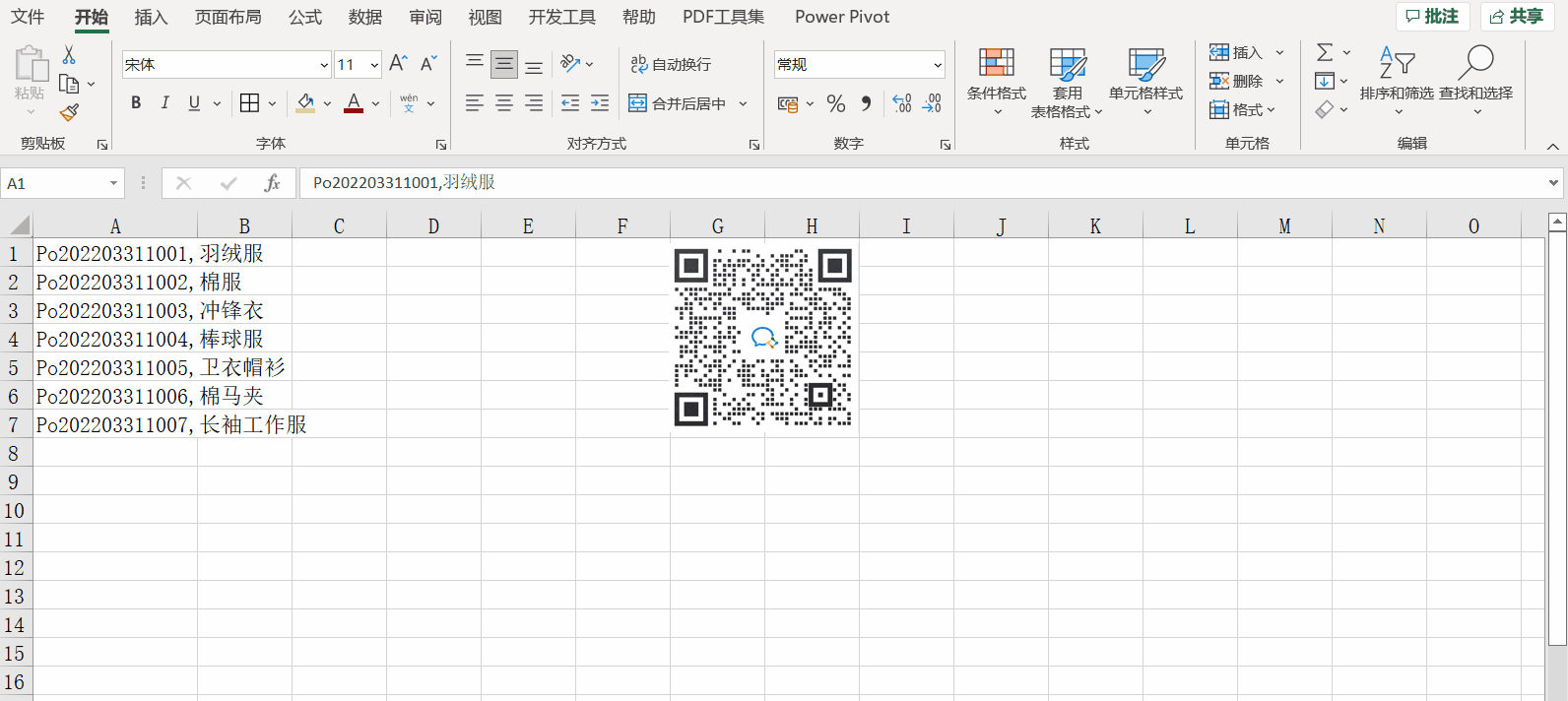
Task: Click the Increase Indent icon
Action: click(x=600, y=103)
